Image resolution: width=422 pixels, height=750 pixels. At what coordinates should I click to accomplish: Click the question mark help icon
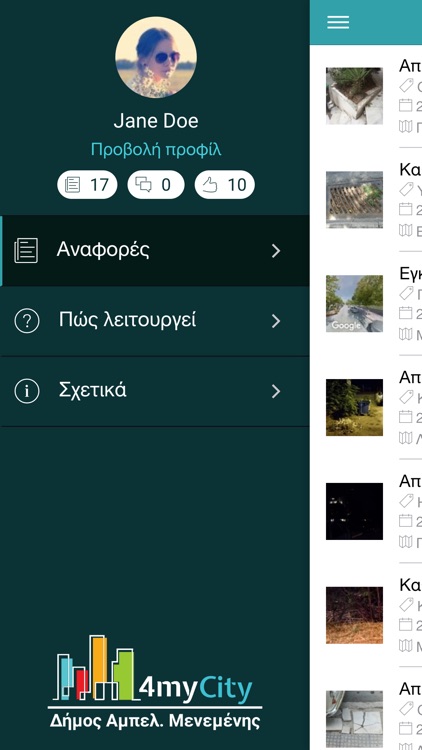click(x=27, y=321)
